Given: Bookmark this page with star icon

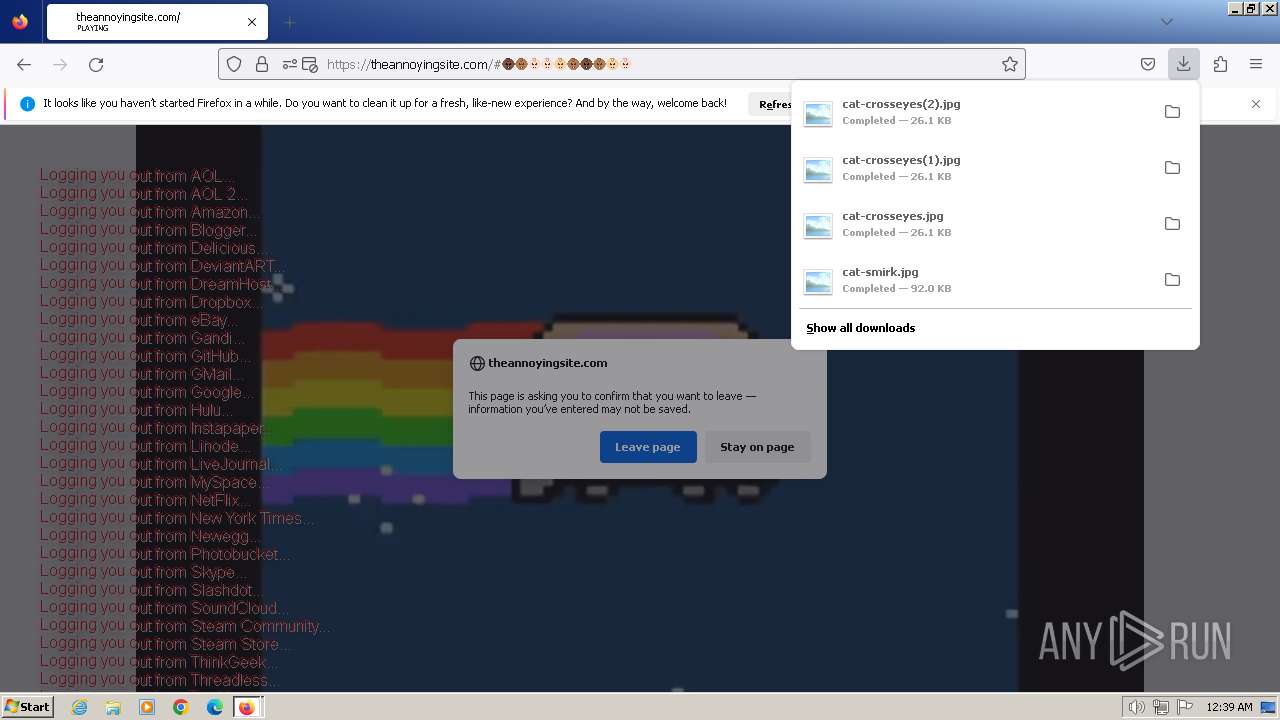Looking at the screenshot, I should coord(1010,64).
